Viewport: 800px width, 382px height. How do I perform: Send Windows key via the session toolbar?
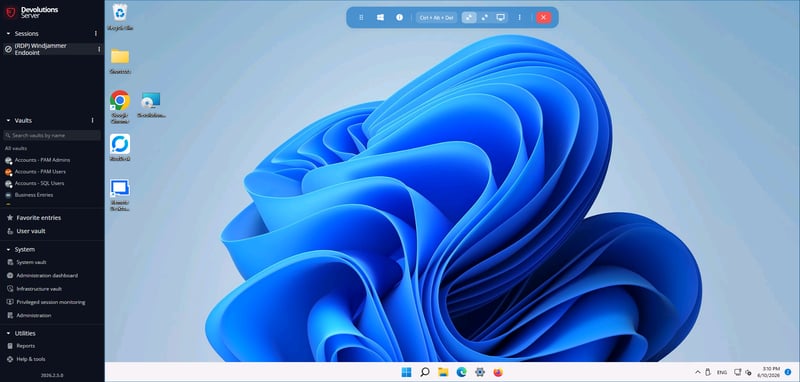380,17
